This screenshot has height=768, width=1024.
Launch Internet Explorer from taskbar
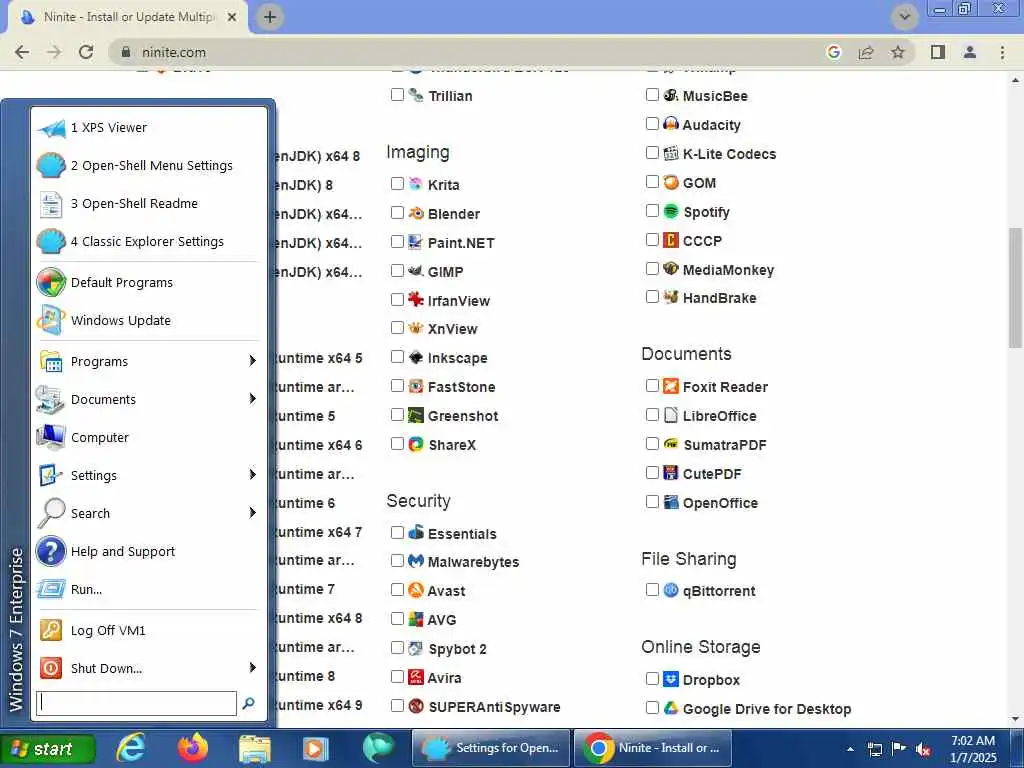[x=131, y=748]
